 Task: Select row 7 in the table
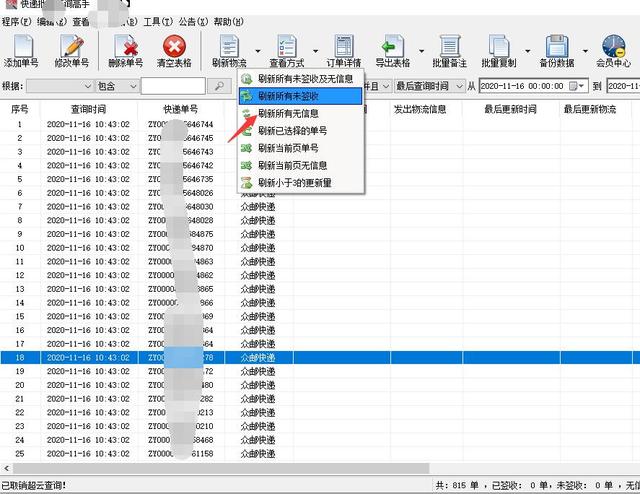320,207
